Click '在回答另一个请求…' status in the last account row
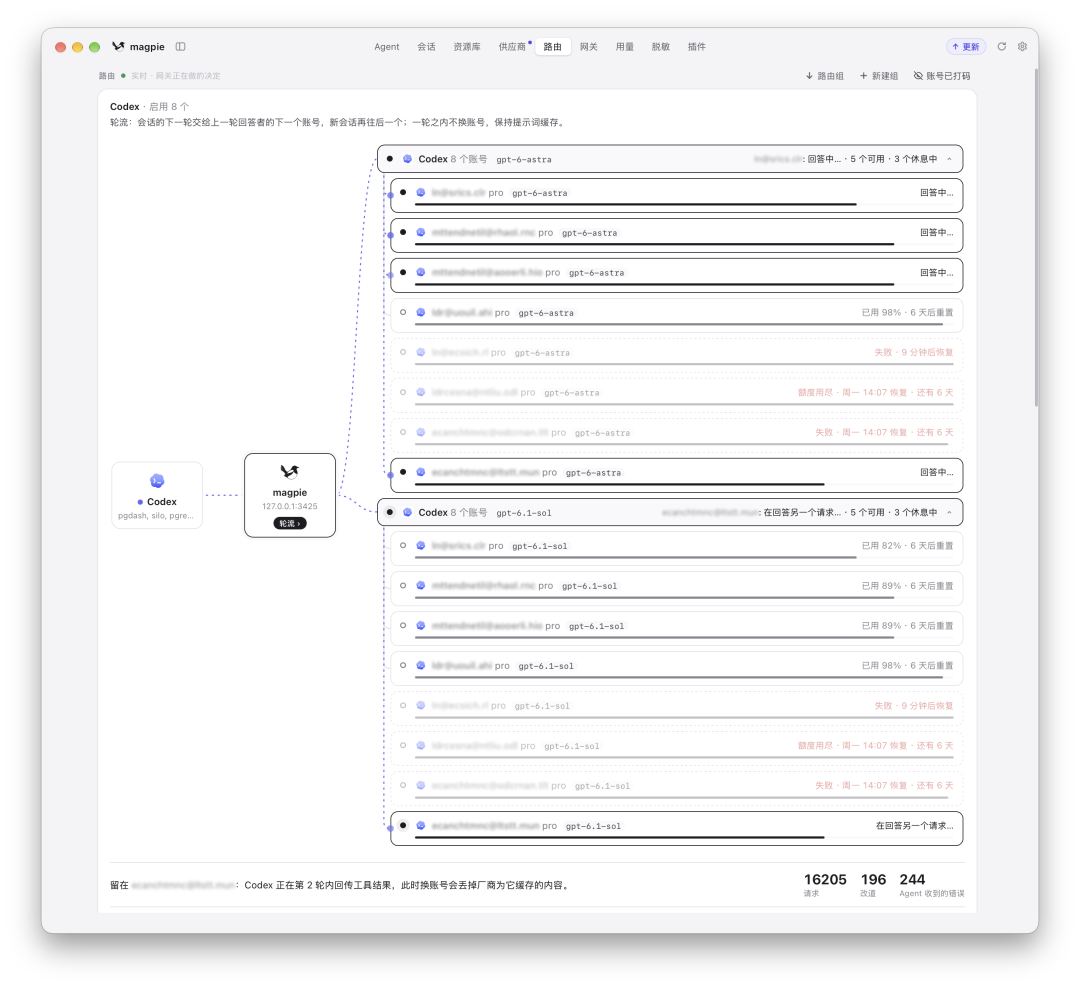1080x988 pixels. [x=915, y=825]
